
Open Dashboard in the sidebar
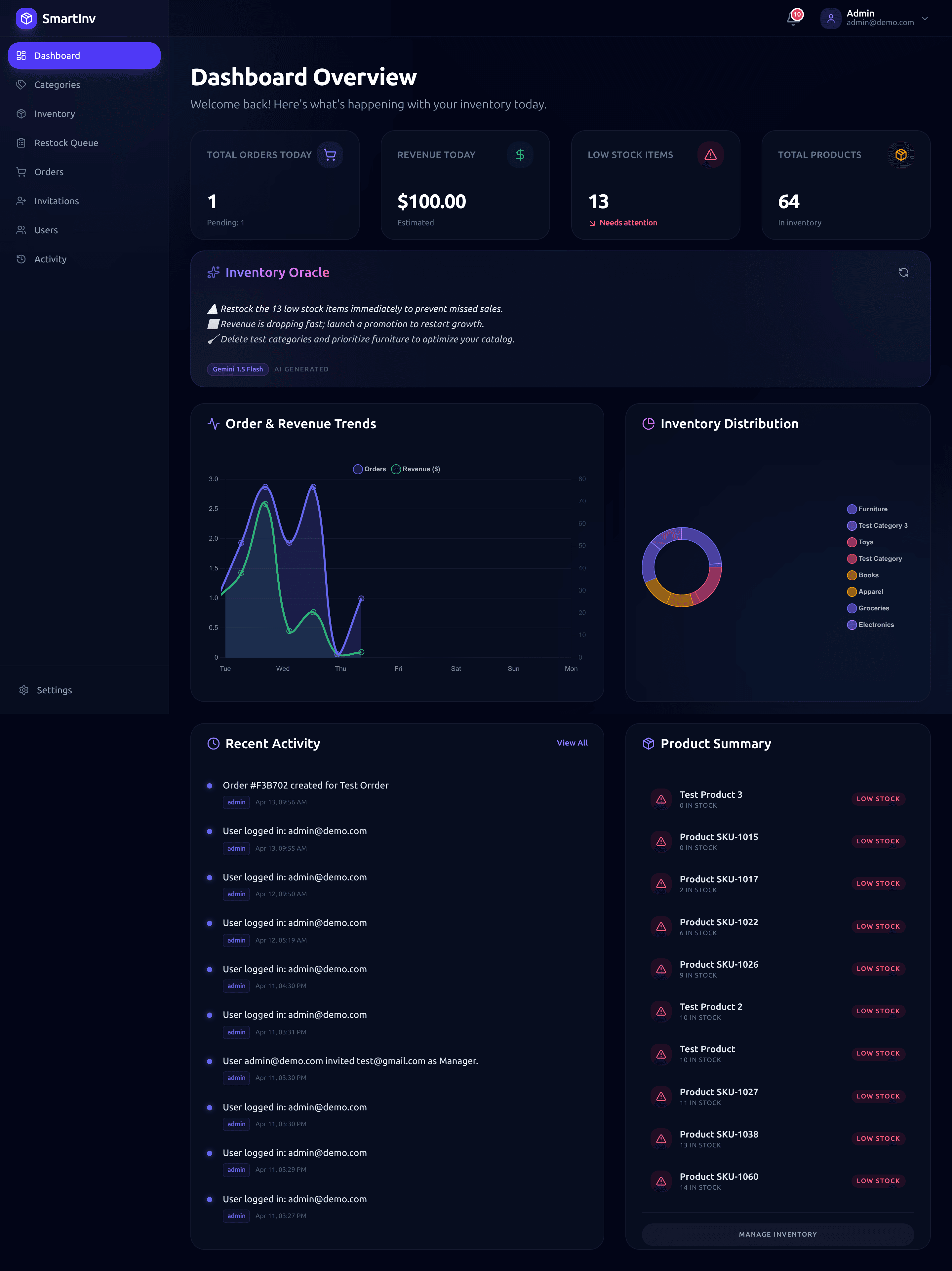coord(84,56)
